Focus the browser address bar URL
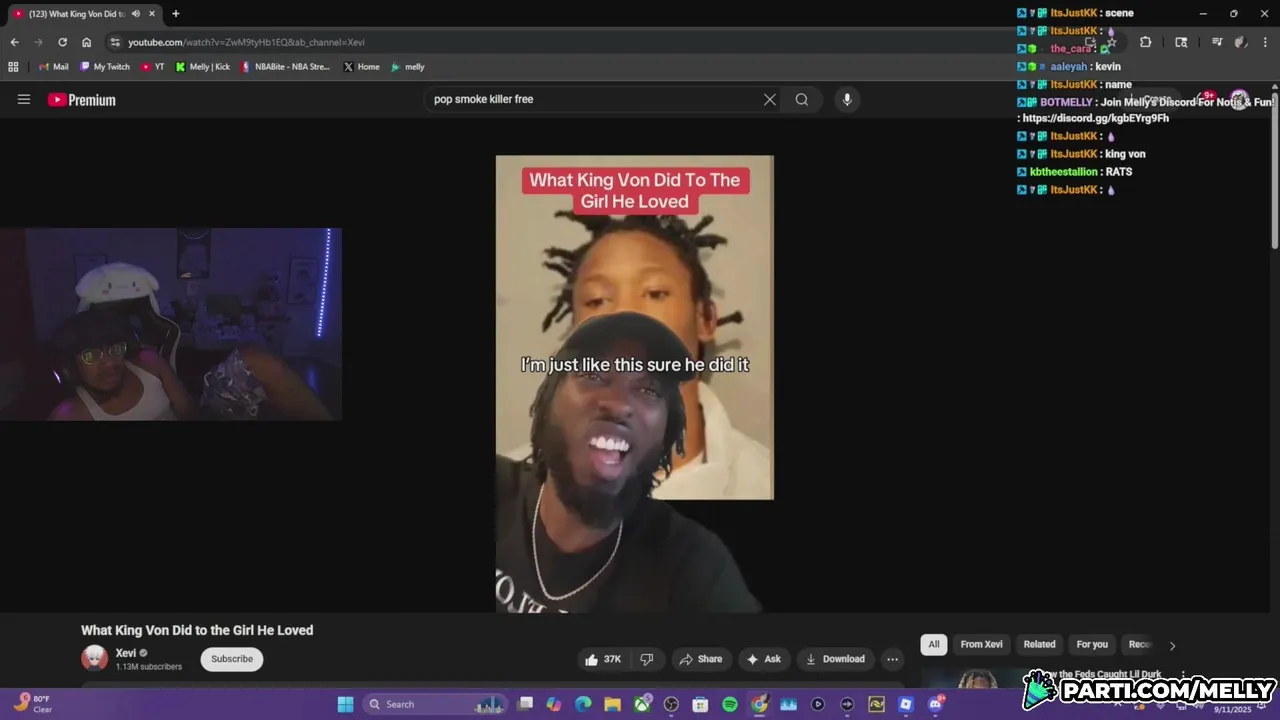This screenshot has height=720, width=1280. coord(246,42)
